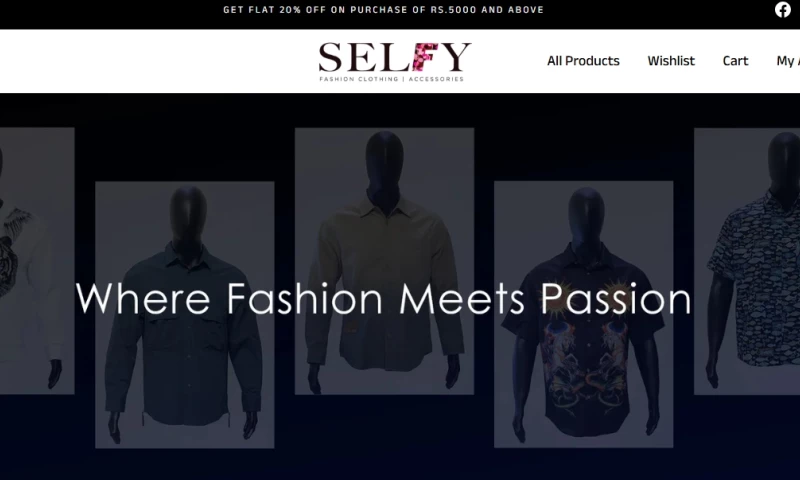Go to the Wishlist page
Viewport: 800px width, 480px height.
pos(671,61)
